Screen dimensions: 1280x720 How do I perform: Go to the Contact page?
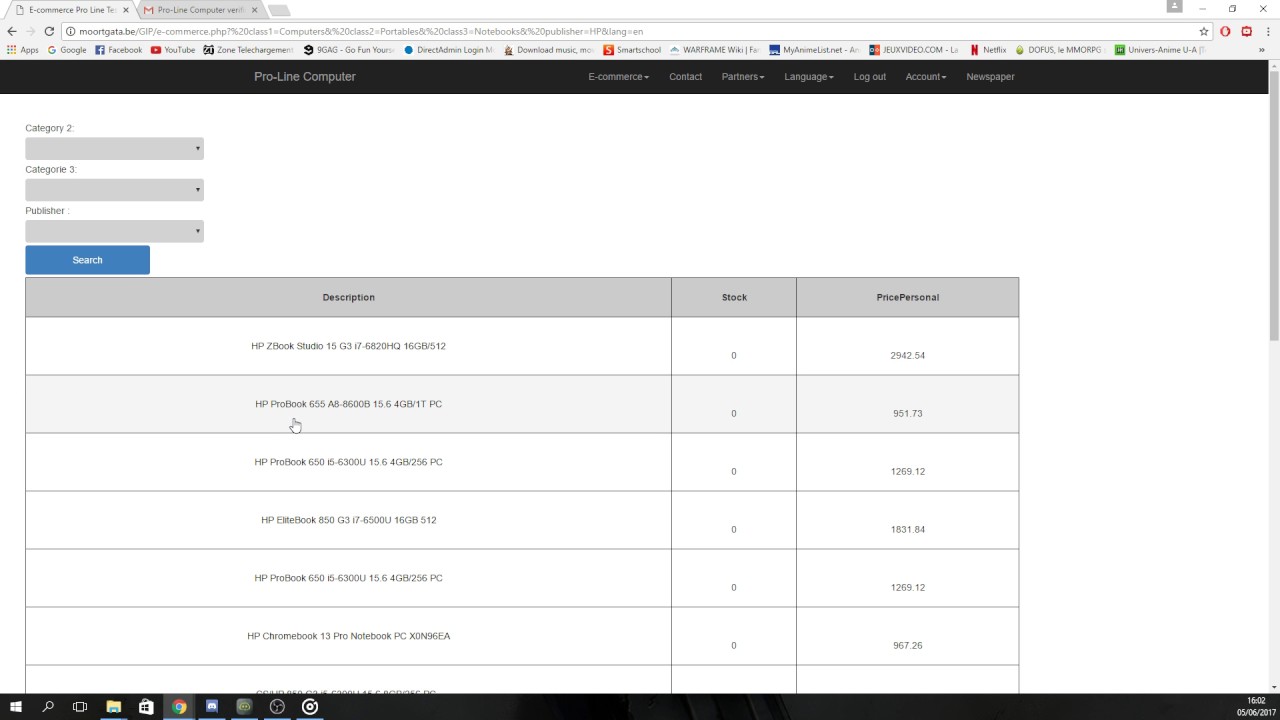(x=685, y=77)
